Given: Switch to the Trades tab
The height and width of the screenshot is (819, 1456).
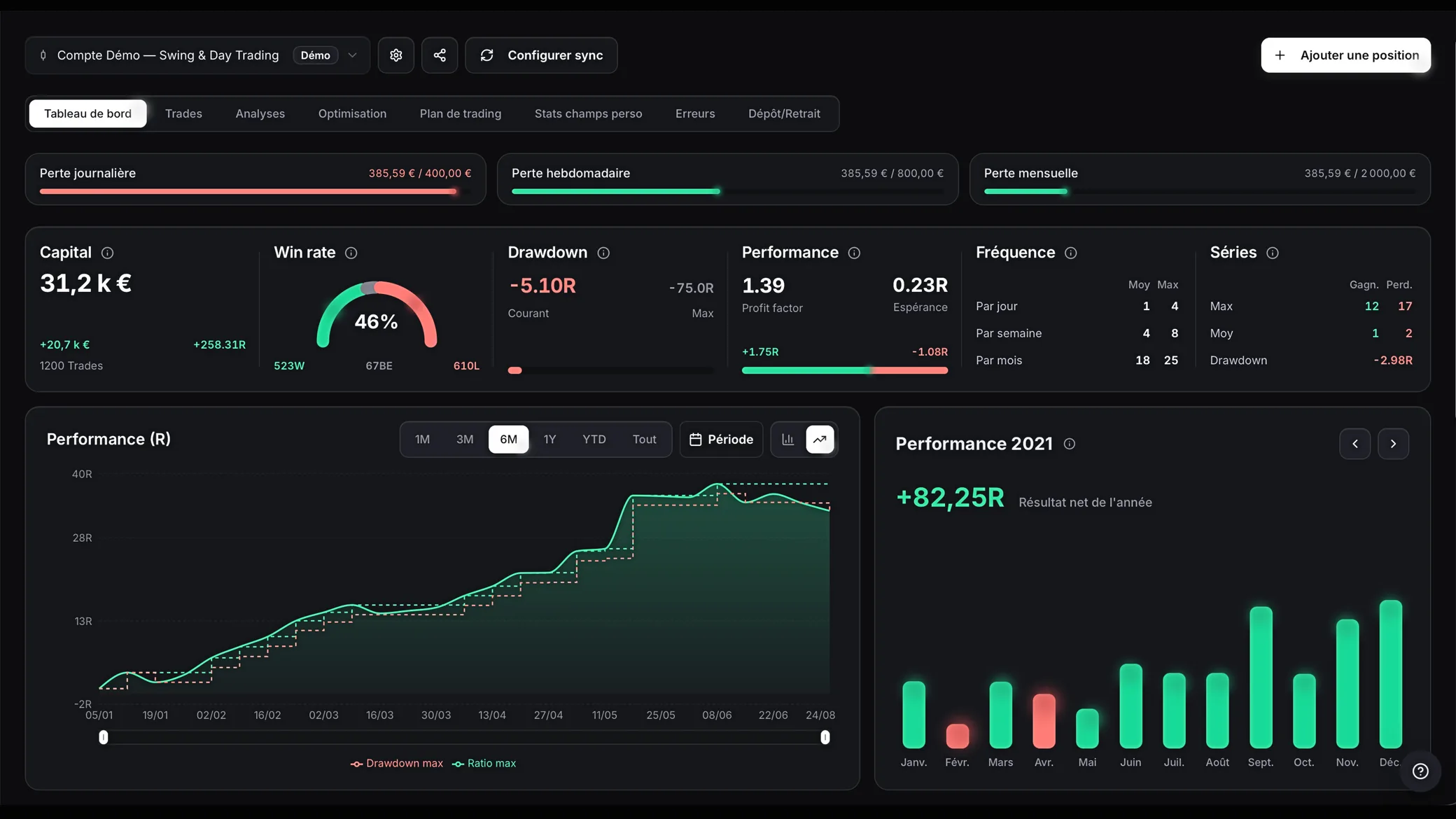Looking at the screenshot, I should pos(183,113).
